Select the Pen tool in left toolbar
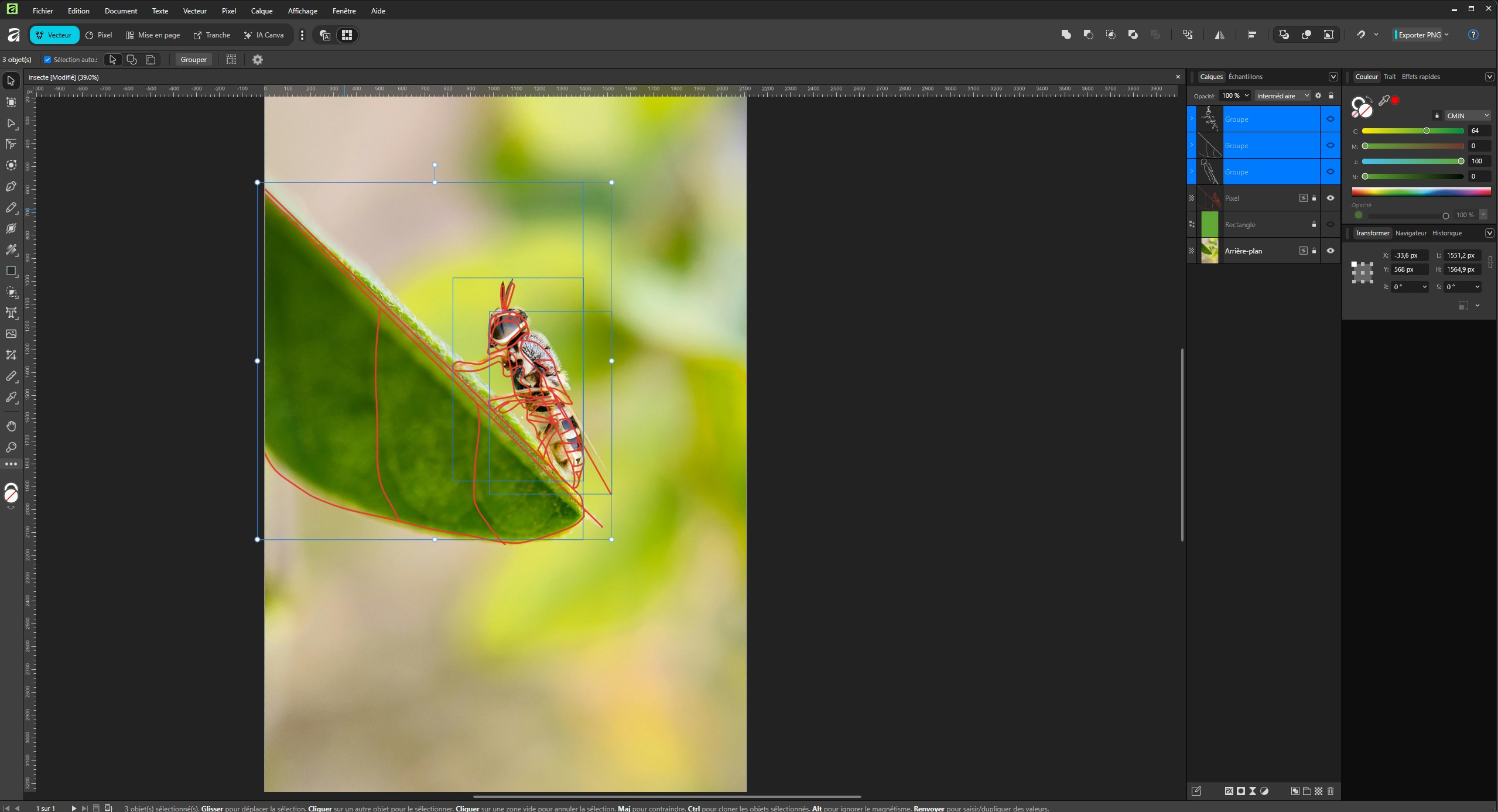 [11, 187]
